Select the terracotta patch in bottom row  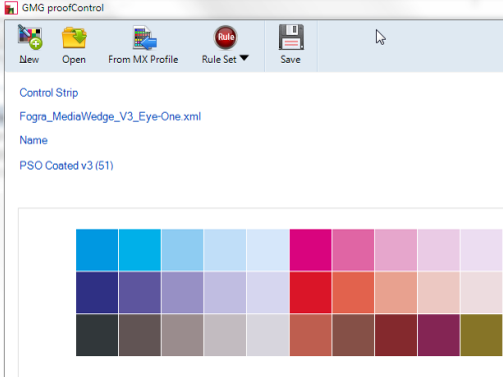pyautogui.click(x=310, y=335)
